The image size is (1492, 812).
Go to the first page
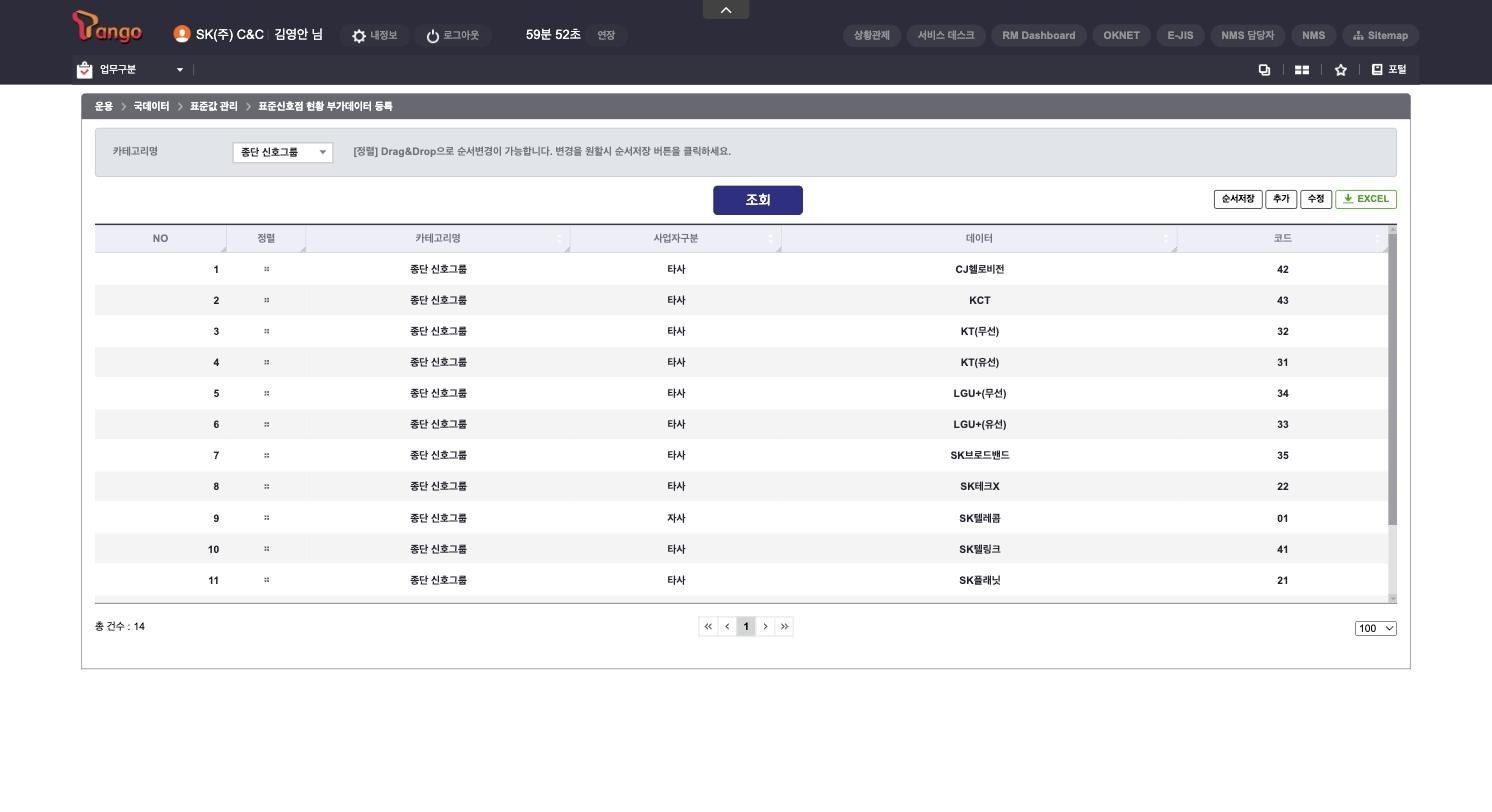pyautogui.click(x=708, y=627)
